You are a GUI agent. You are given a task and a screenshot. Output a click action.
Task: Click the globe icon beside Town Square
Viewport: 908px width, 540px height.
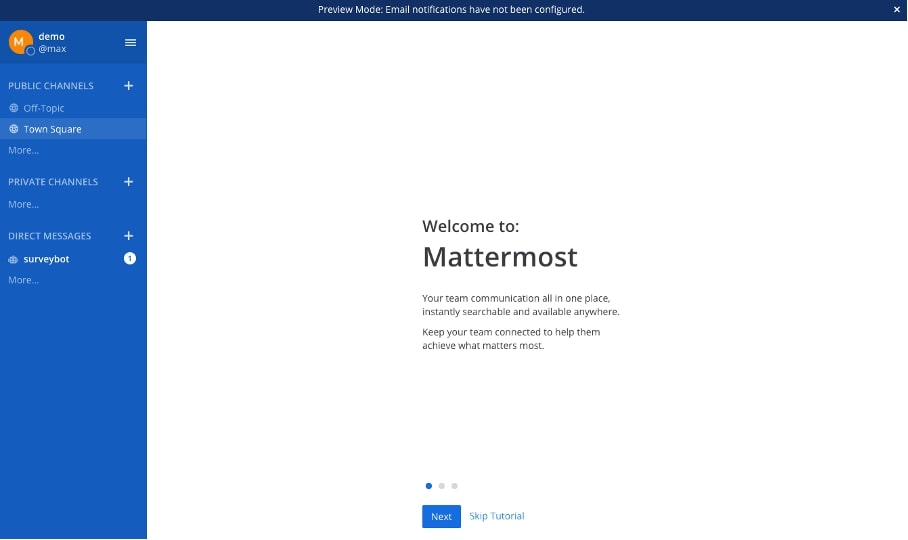[14, 129]
